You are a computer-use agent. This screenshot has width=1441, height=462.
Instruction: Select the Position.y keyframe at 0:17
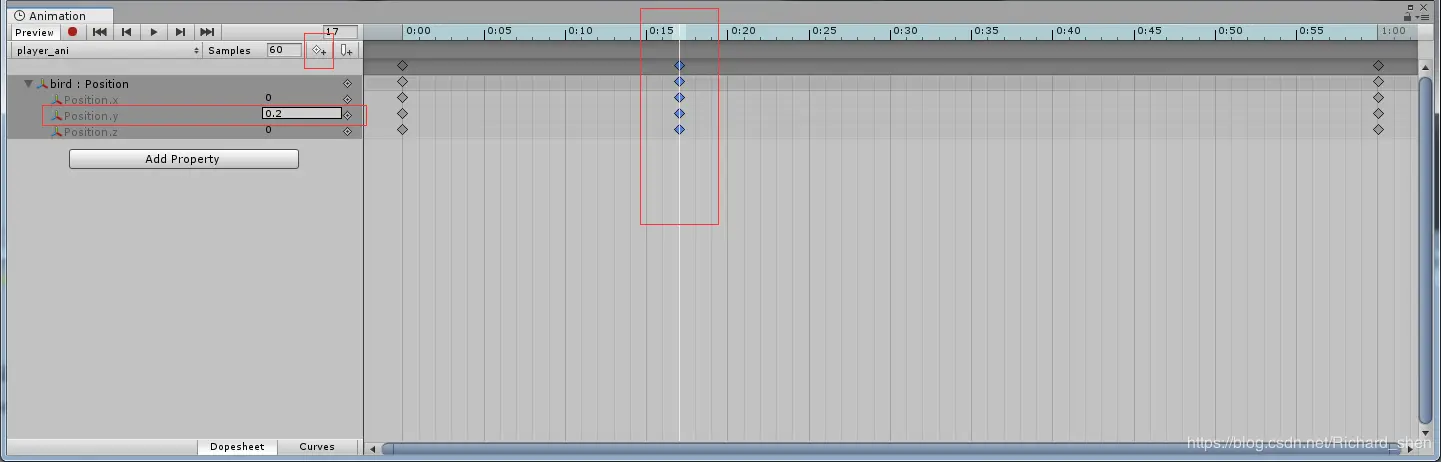pos(679,114)
